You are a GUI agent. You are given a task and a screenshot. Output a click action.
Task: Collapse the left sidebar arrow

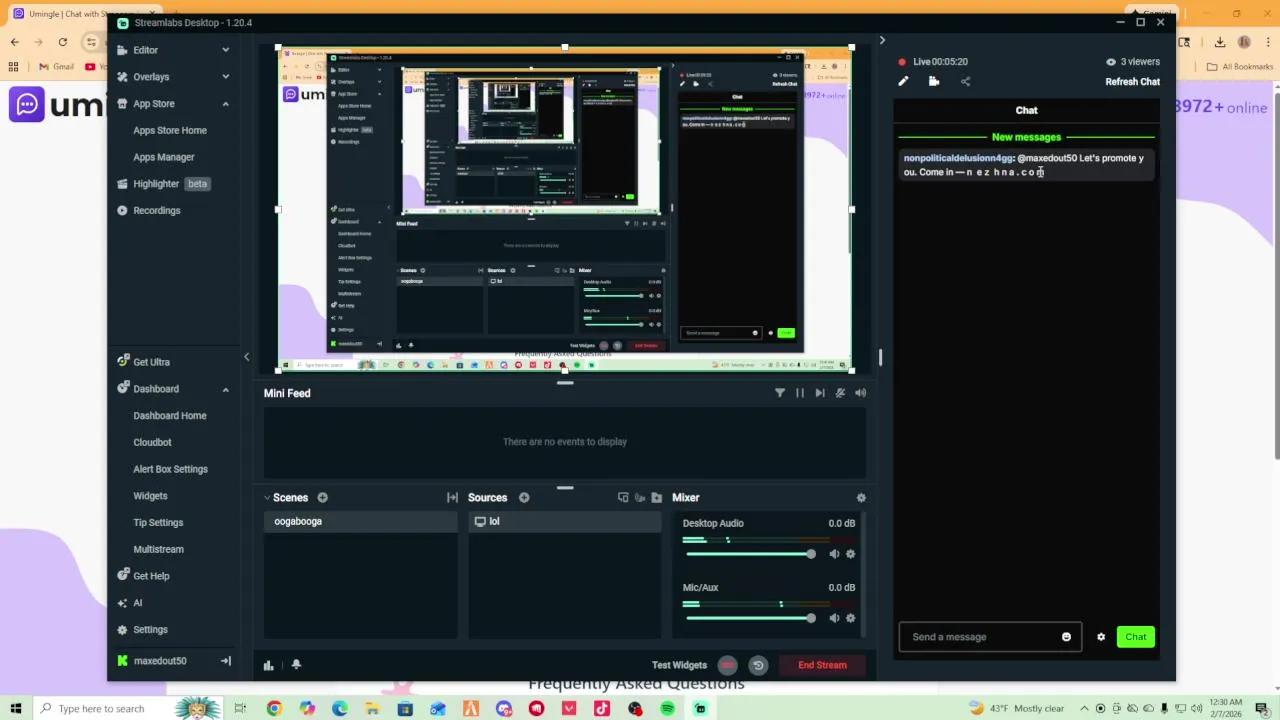click(x=246, y=357)
